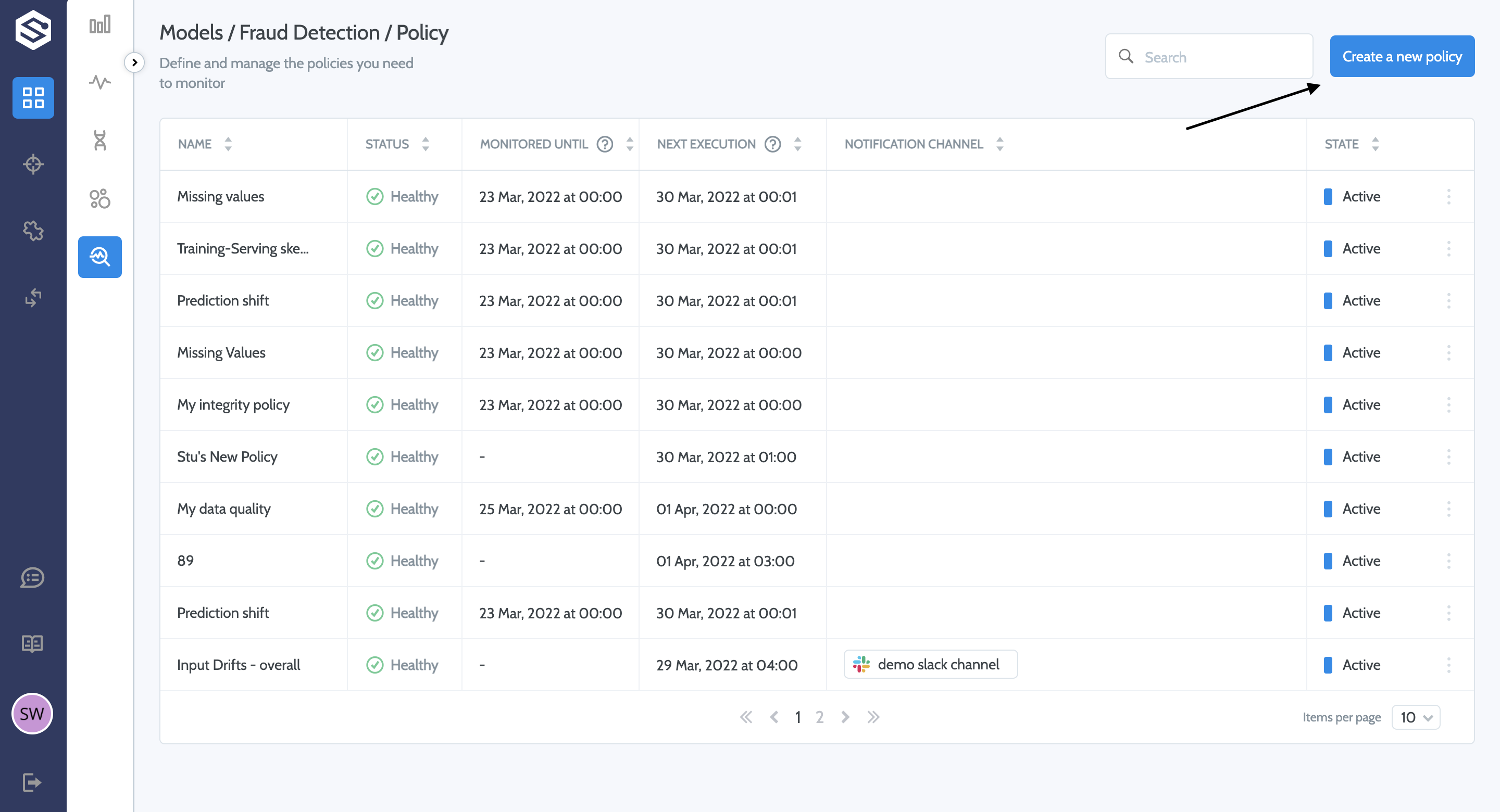
Task: Open the items per page dropdown
Action: 1415,717
